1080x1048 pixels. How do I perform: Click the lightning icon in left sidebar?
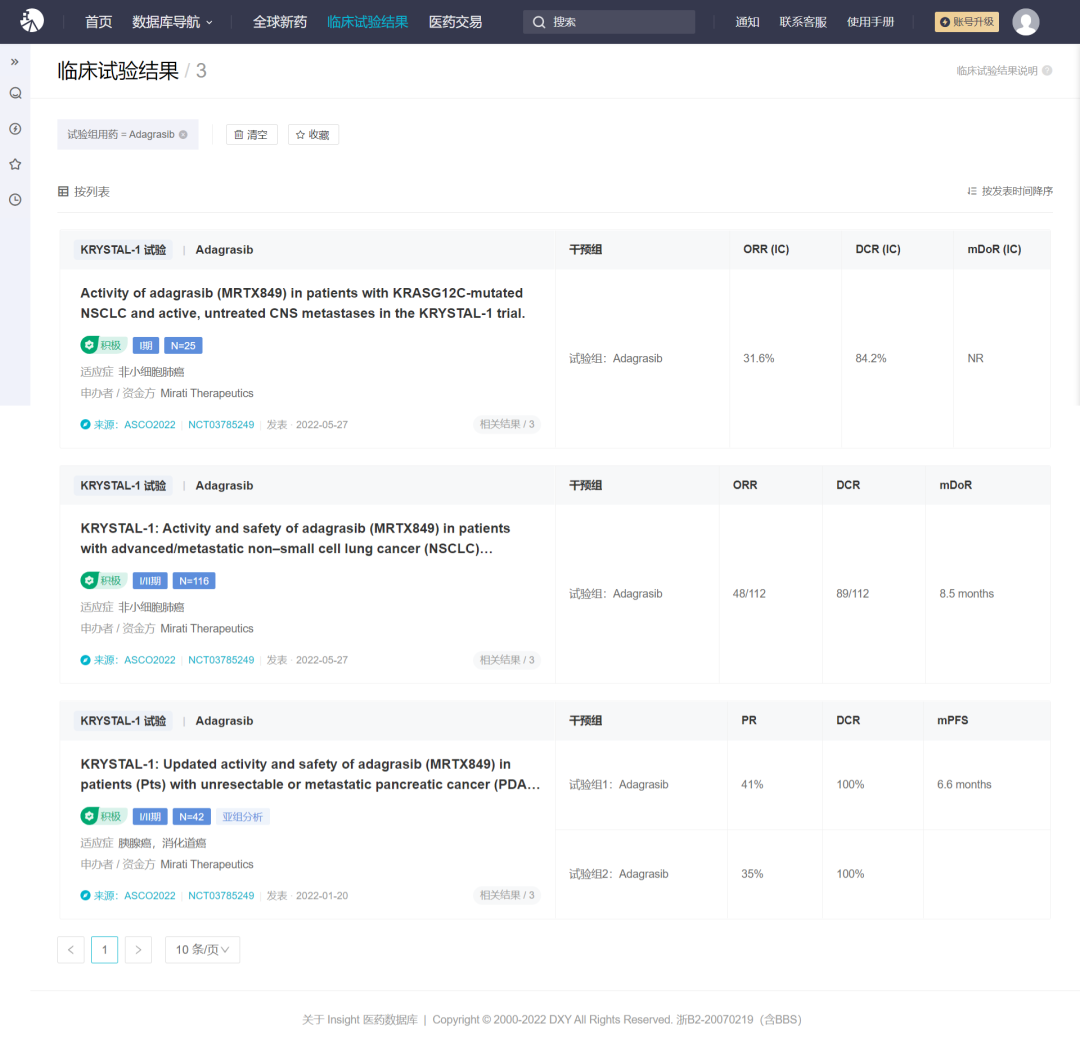coord(15,129)
